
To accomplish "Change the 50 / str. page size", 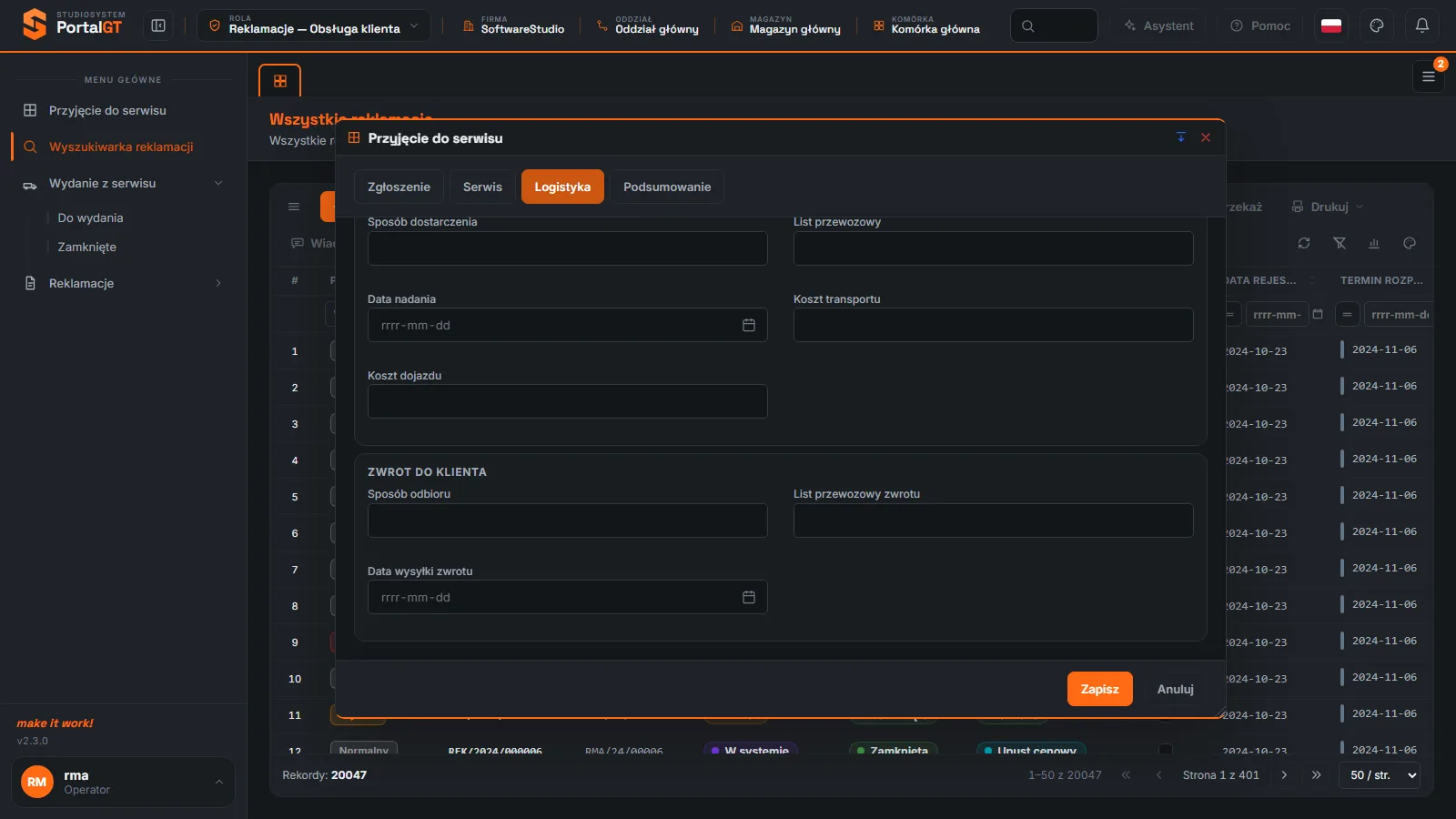I will tap(1380, 775).
